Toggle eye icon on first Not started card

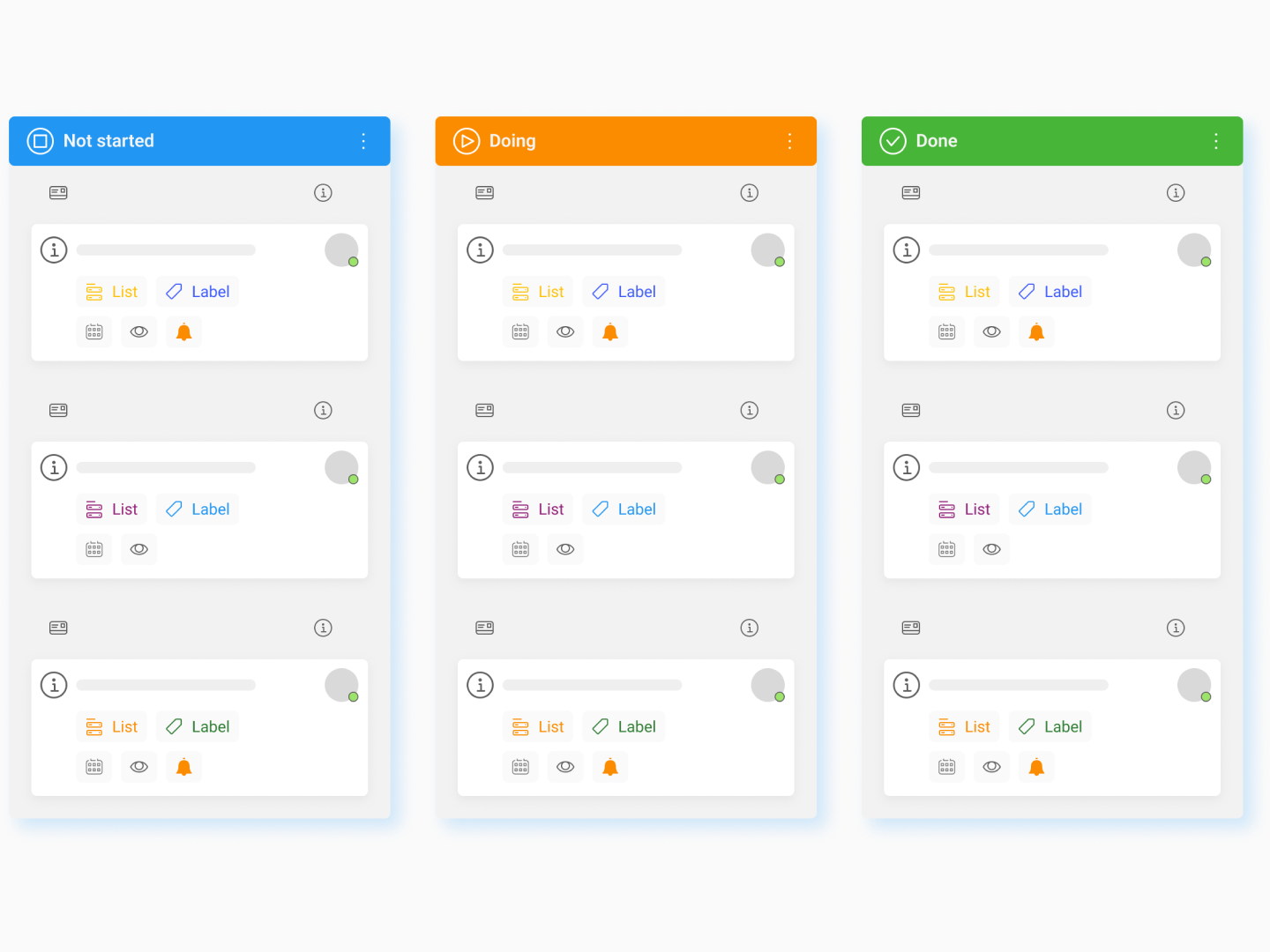click(x=138, y=332)
